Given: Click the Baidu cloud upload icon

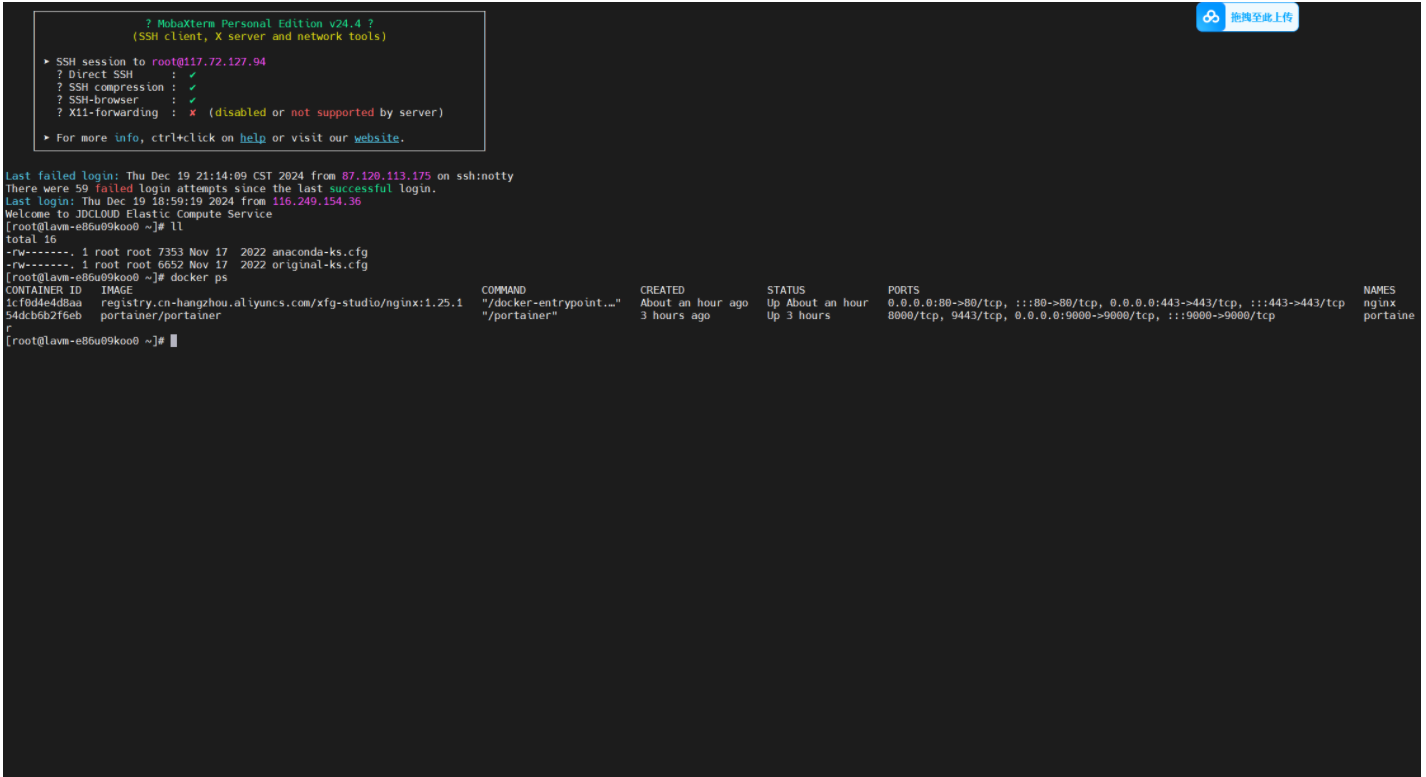Looking at the screenshot, I should (x=1211, y=17).
